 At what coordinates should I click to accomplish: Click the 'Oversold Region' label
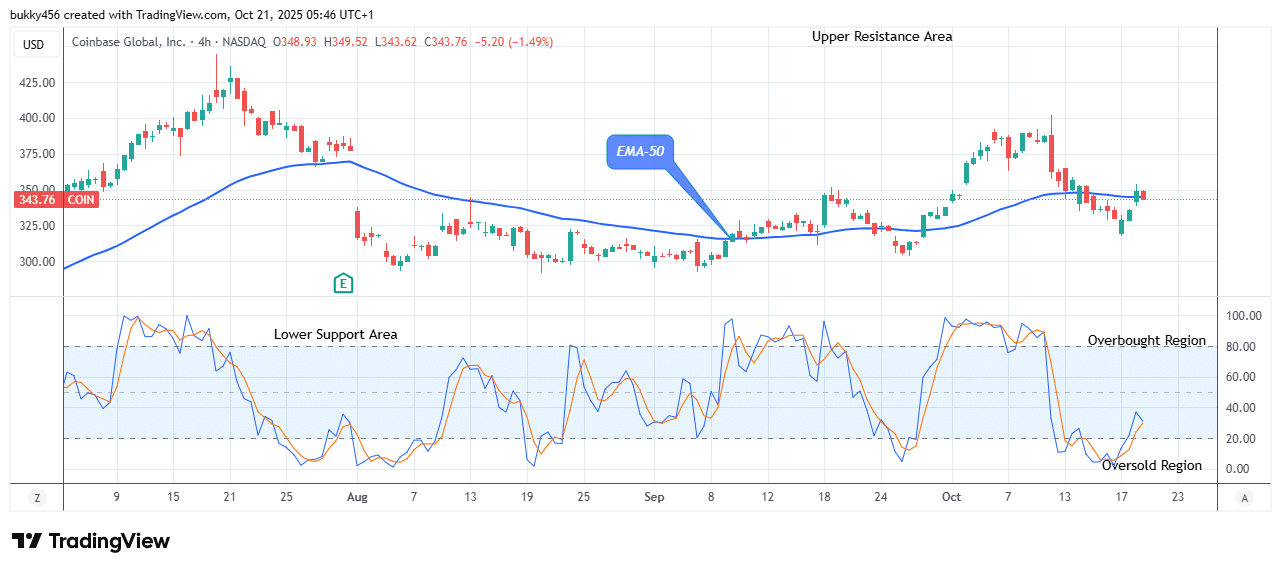coord(1151,465)
